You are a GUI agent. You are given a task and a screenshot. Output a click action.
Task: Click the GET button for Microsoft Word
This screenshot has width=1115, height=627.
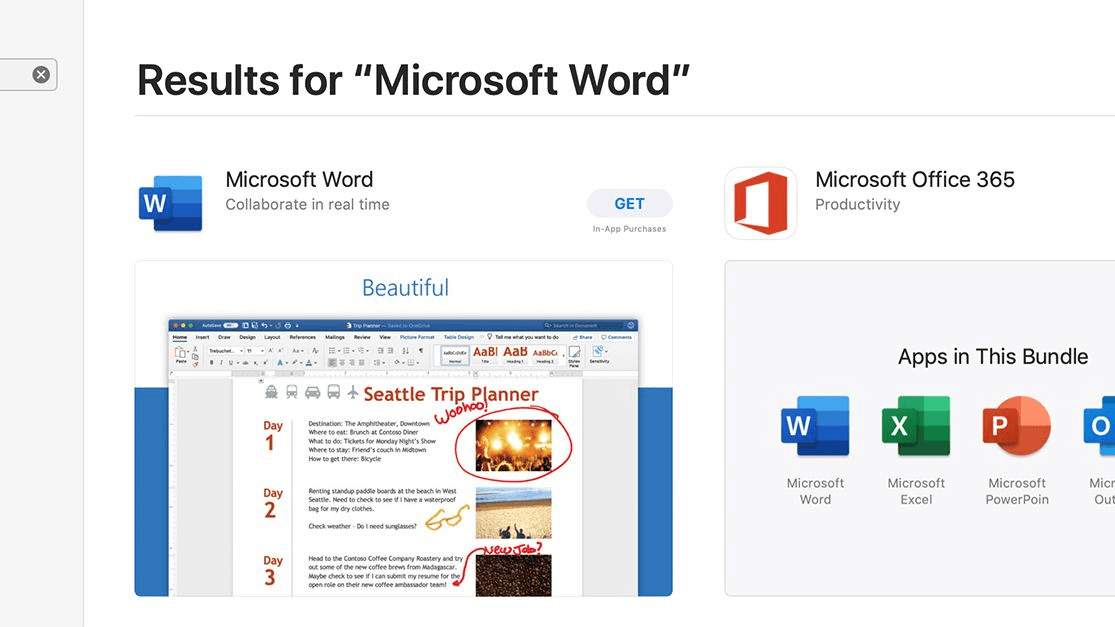pyautogui.click(x=629, y=203)
